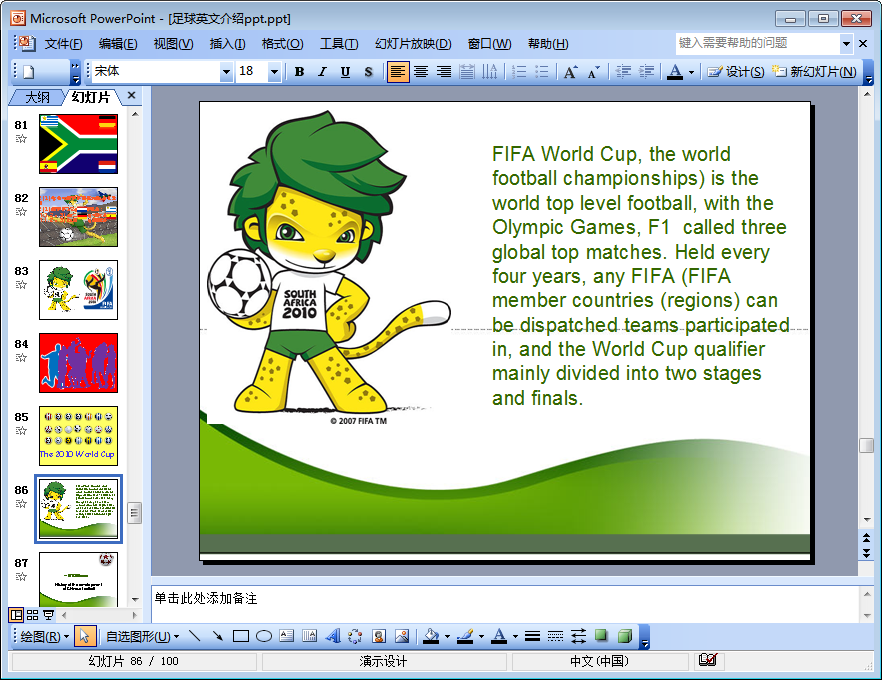Open the 绘图(R) drawing menu

[44, 637]
